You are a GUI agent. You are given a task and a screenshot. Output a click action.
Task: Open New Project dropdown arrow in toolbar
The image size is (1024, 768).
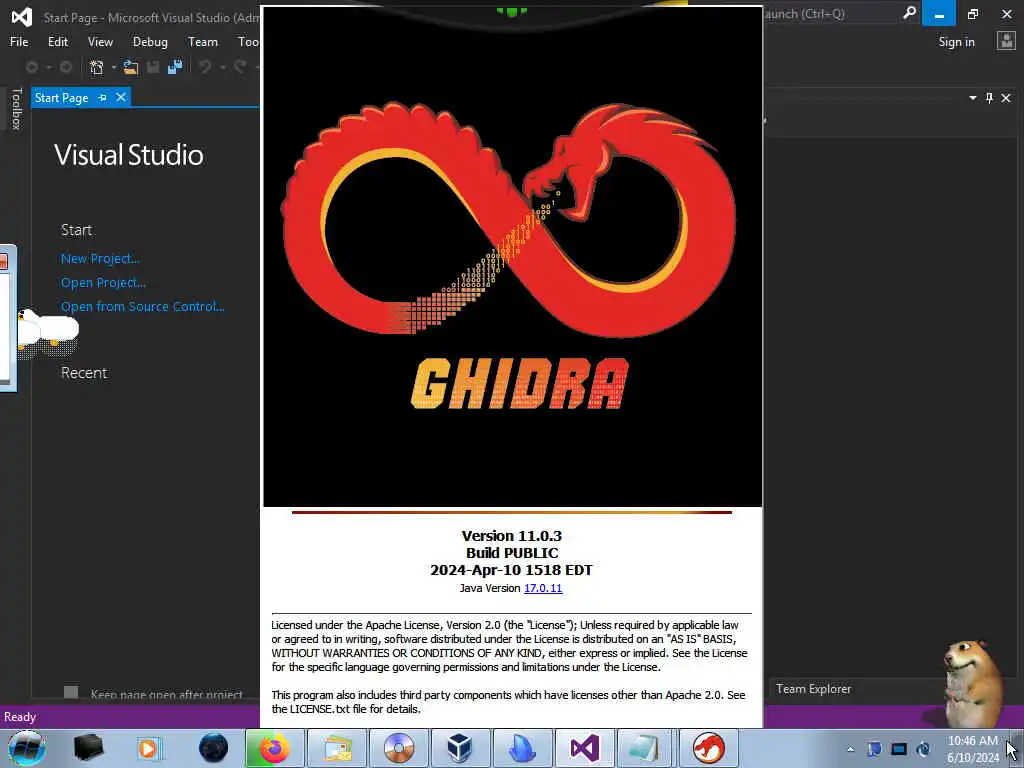[x=114, y=67]
